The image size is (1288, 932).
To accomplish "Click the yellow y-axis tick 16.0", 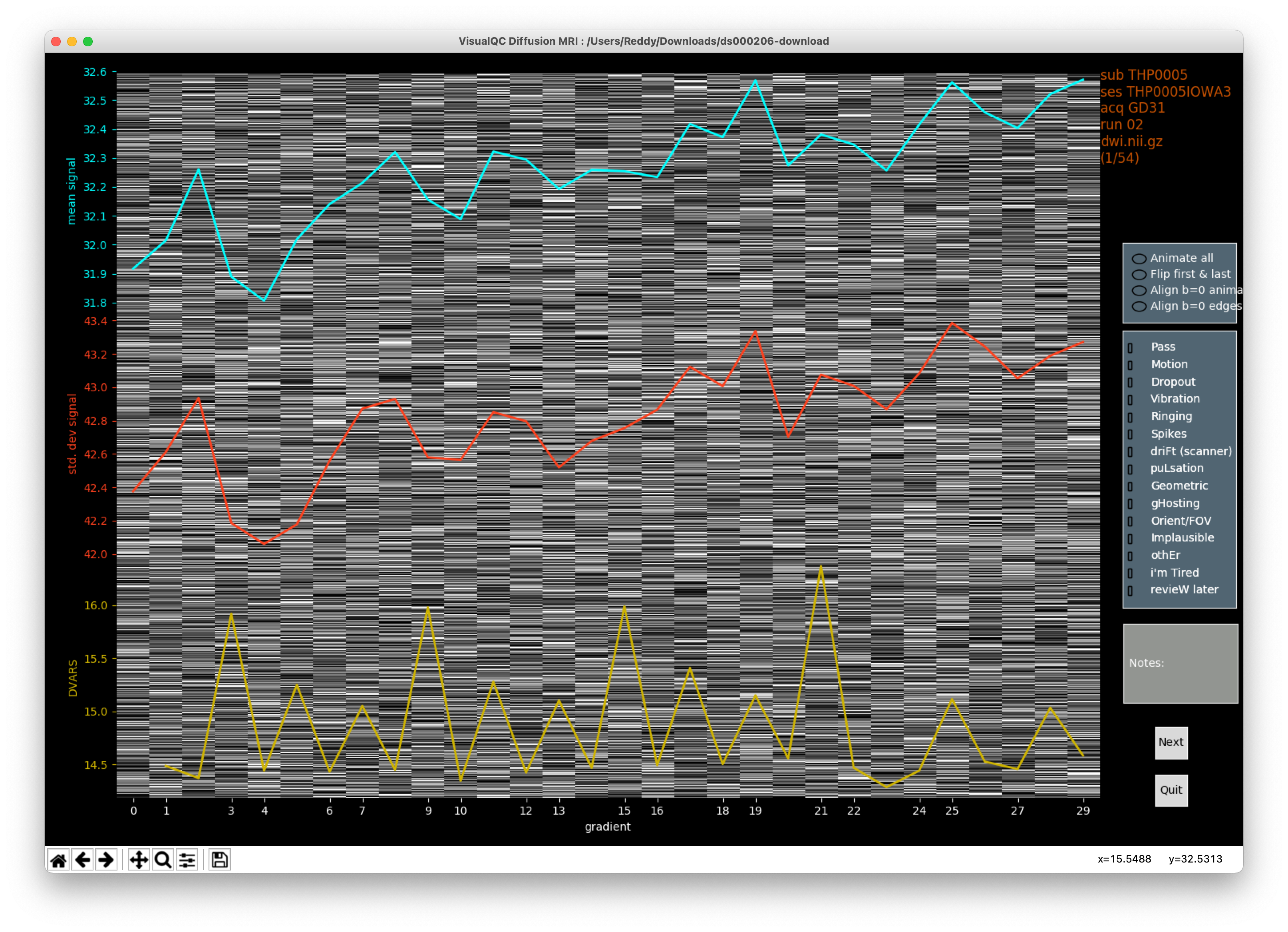I will 95,606.
